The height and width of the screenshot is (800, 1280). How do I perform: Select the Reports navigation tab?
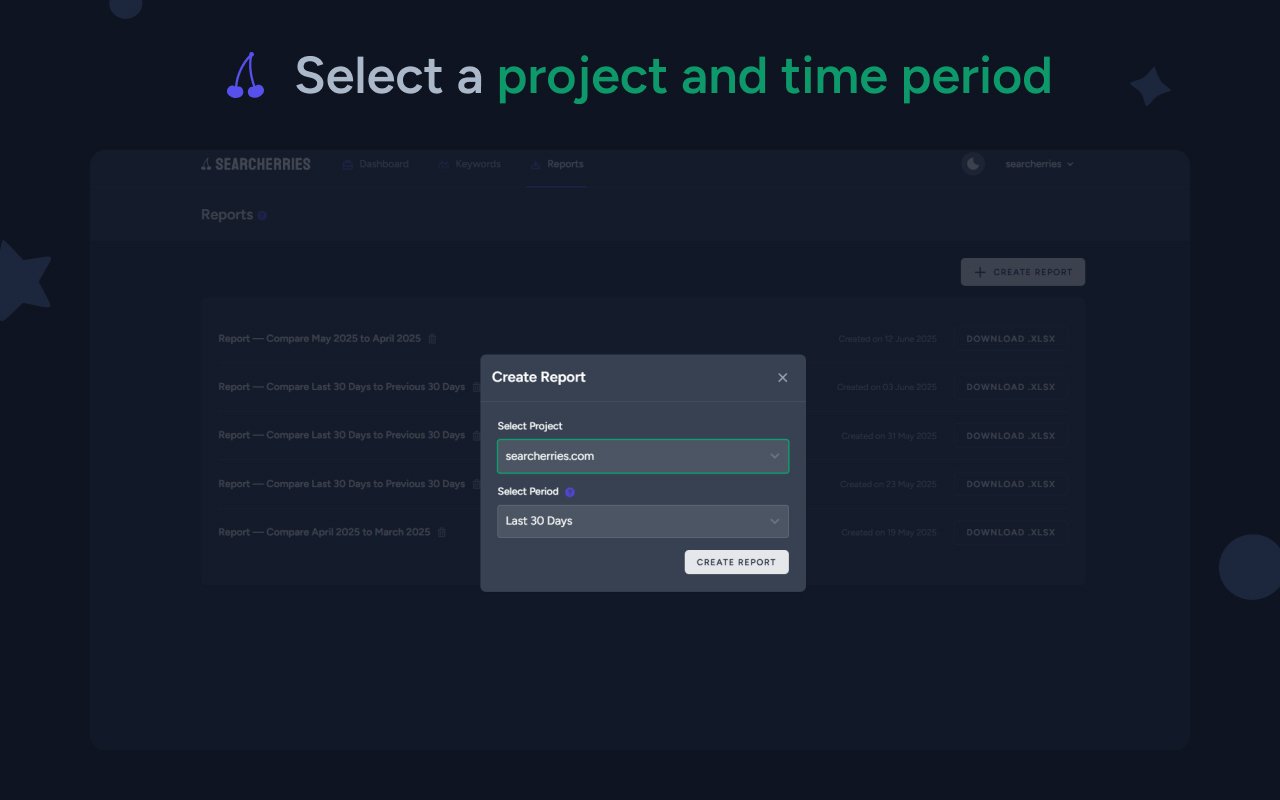tap(557, 164)
